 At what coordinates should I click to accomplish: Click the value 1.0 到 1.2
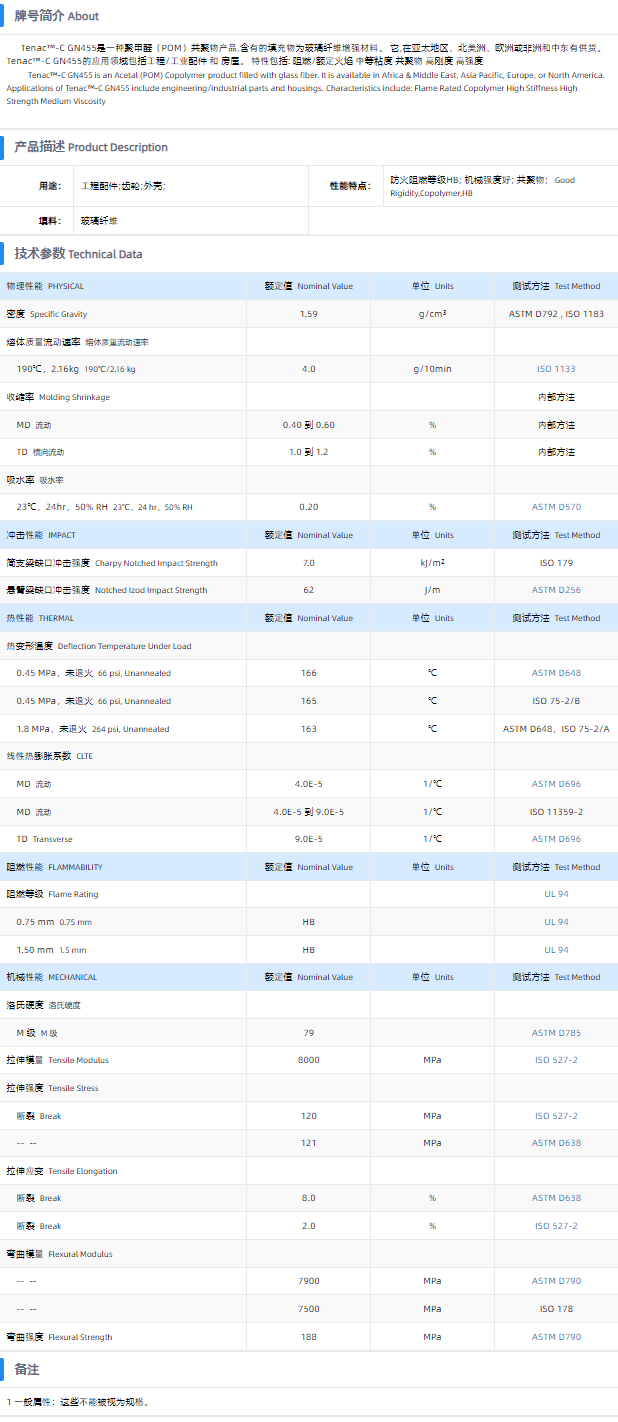pyautogui.click(x=309, y=452)
